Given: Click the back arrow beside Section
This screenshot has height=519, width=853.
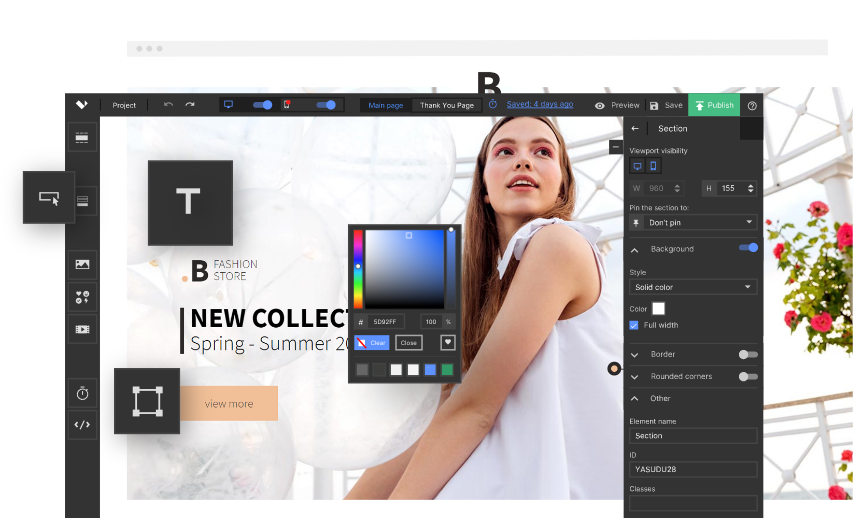Looking at the screenshot, I should (x=635, y=129).
